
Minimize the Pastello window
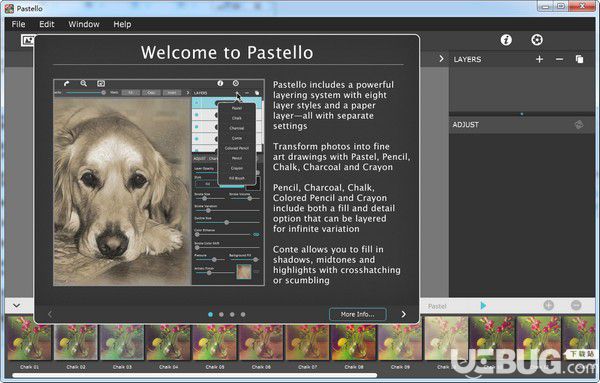click(545, 6)
